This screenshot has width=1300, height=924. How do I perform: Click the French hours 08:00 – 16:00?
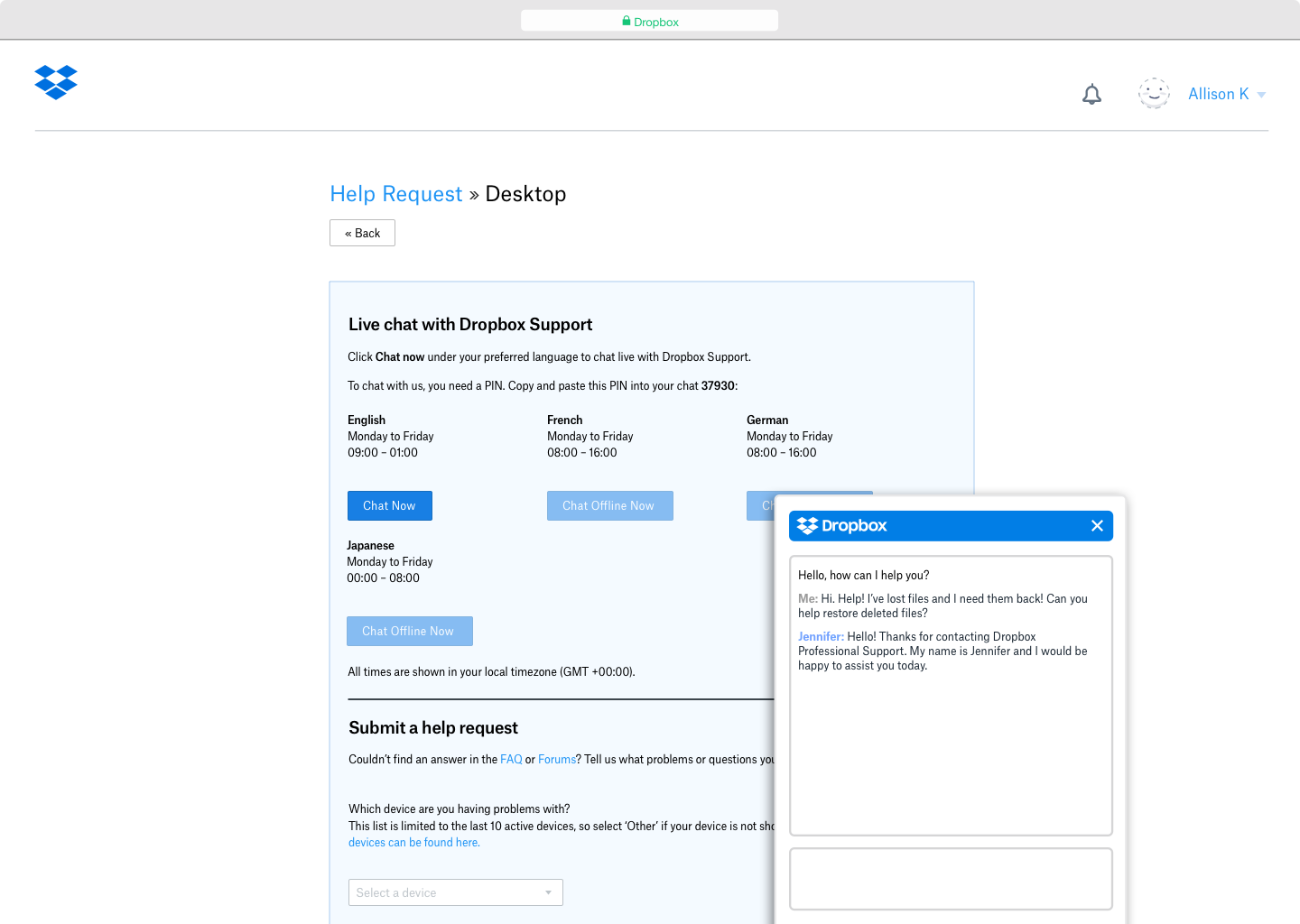582,453
